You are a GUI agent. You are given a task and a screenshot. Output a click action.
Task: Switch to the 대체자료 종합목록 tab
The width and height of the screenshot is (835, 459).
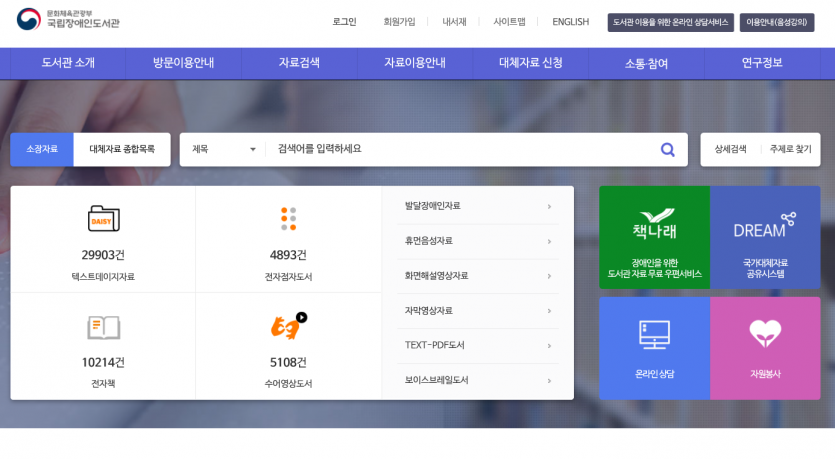pos(122,150)
